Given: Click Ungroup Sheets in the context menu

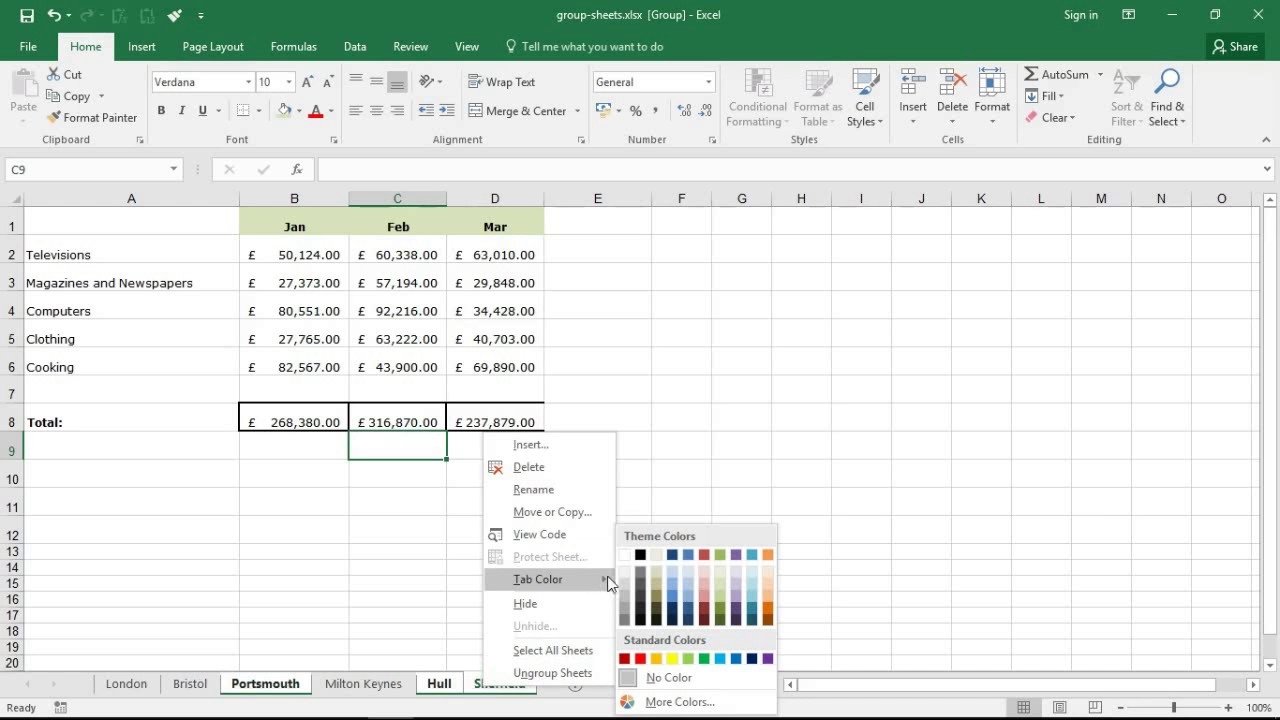Looking at the screenshot, I should click(x=552, y=672).
